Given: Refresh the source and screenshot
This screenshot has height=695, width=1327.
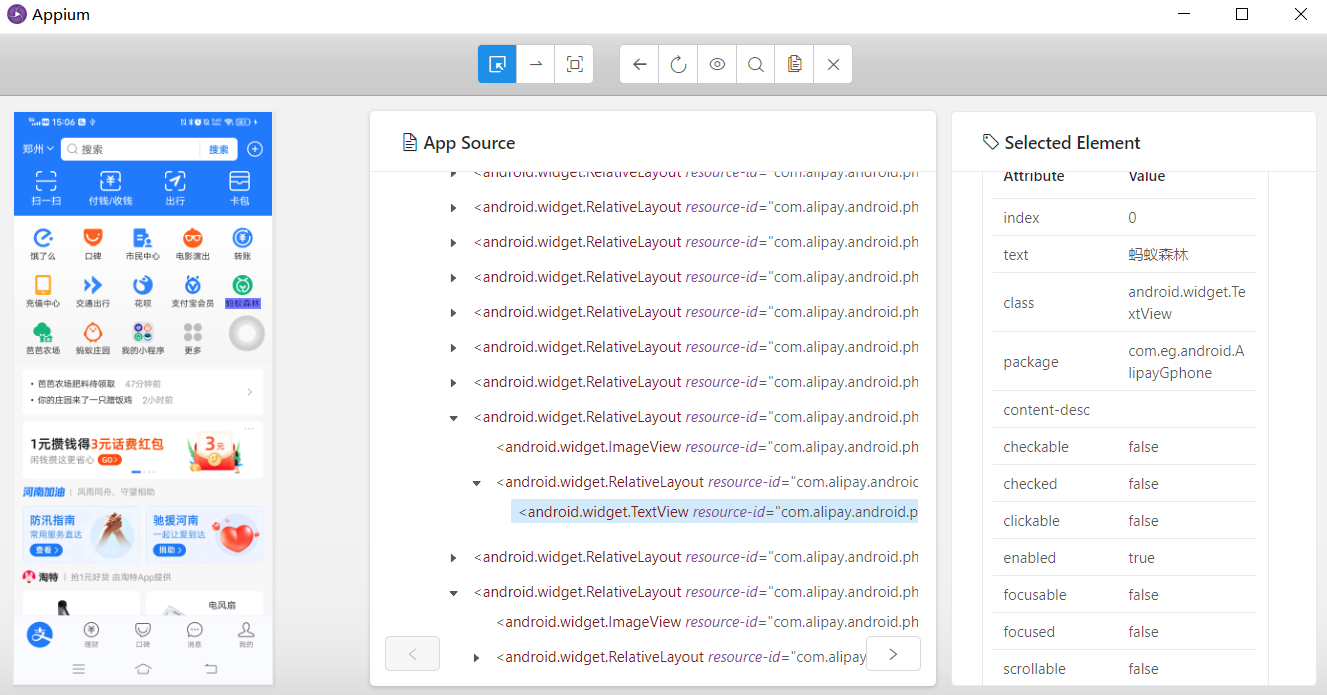Looking at the screenshot, I should tap(678, 64).
